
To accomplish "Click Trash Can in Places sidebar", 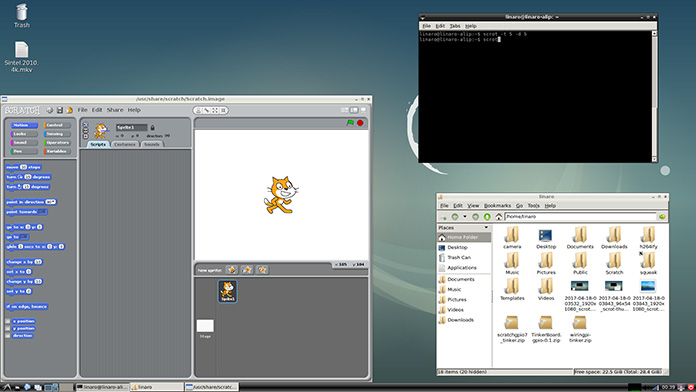I will (459, 257).
